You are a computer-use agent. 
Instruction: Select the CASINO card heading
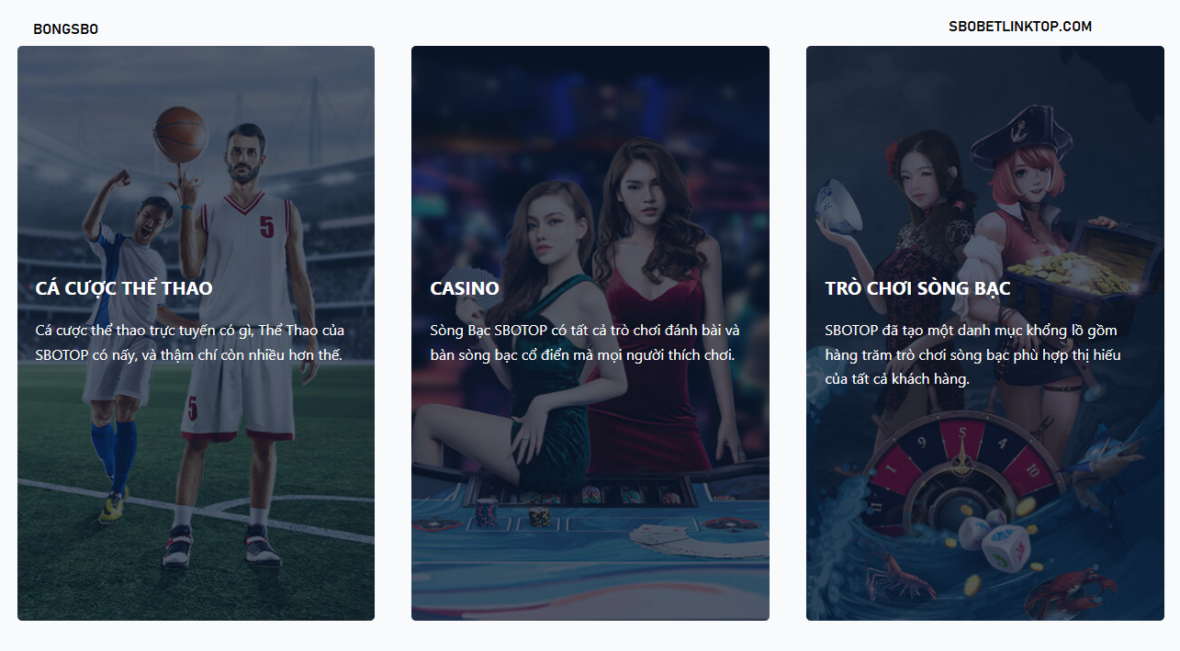(464, 288)
